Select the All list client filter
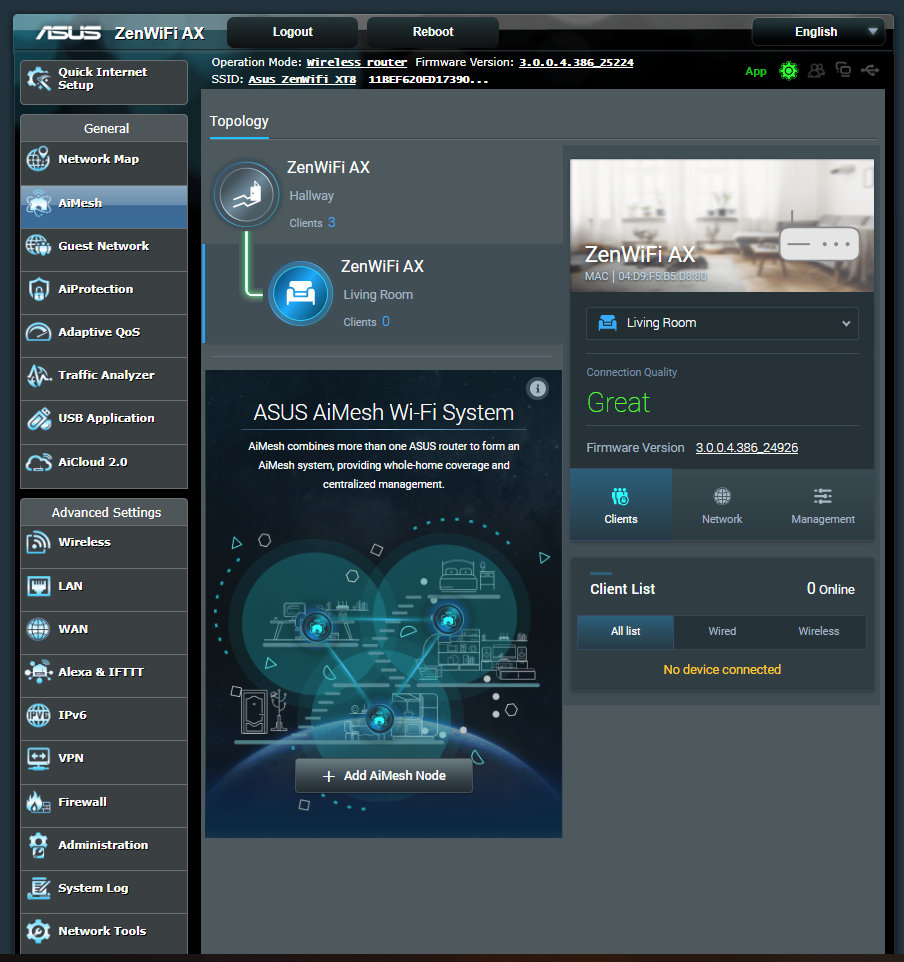This screenshot has height=962, width=904. pos(625,632)
